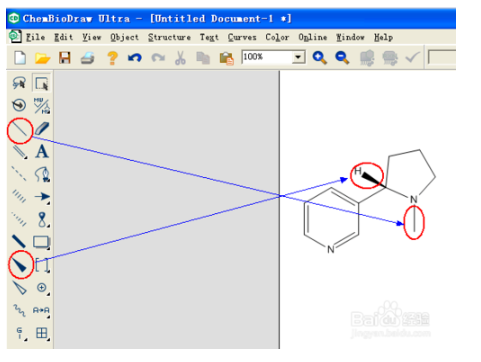The width and height of the screenshot is (481, 362).
Task: Select the Marquee selection tool
Action: click(42, 83)
